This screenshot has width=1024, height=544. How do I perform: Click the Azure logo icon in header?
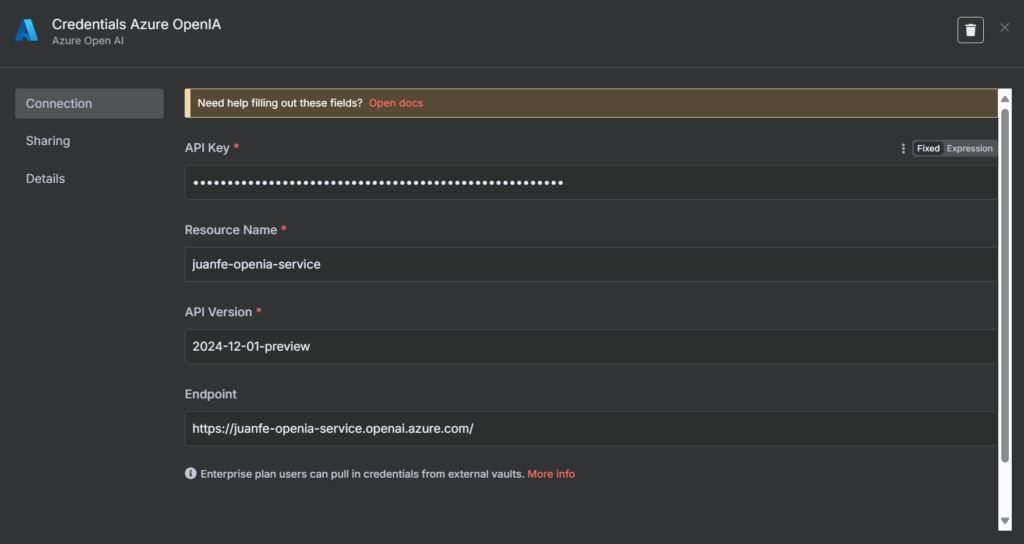click(x=26, y=31)
